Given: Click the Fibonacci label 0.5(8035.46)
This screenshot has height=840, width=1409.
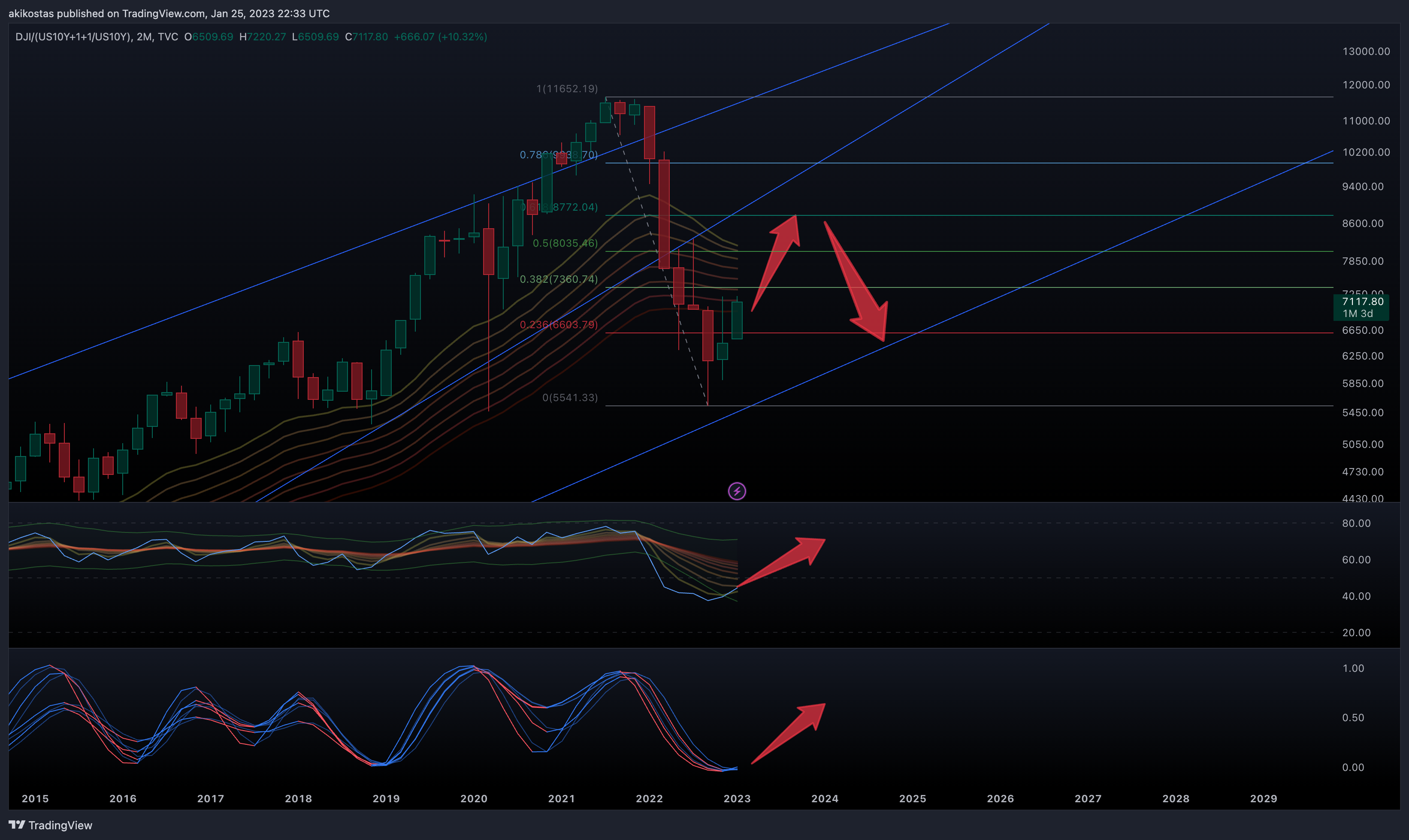Looking at the screenshot, I should coord(565,243).
